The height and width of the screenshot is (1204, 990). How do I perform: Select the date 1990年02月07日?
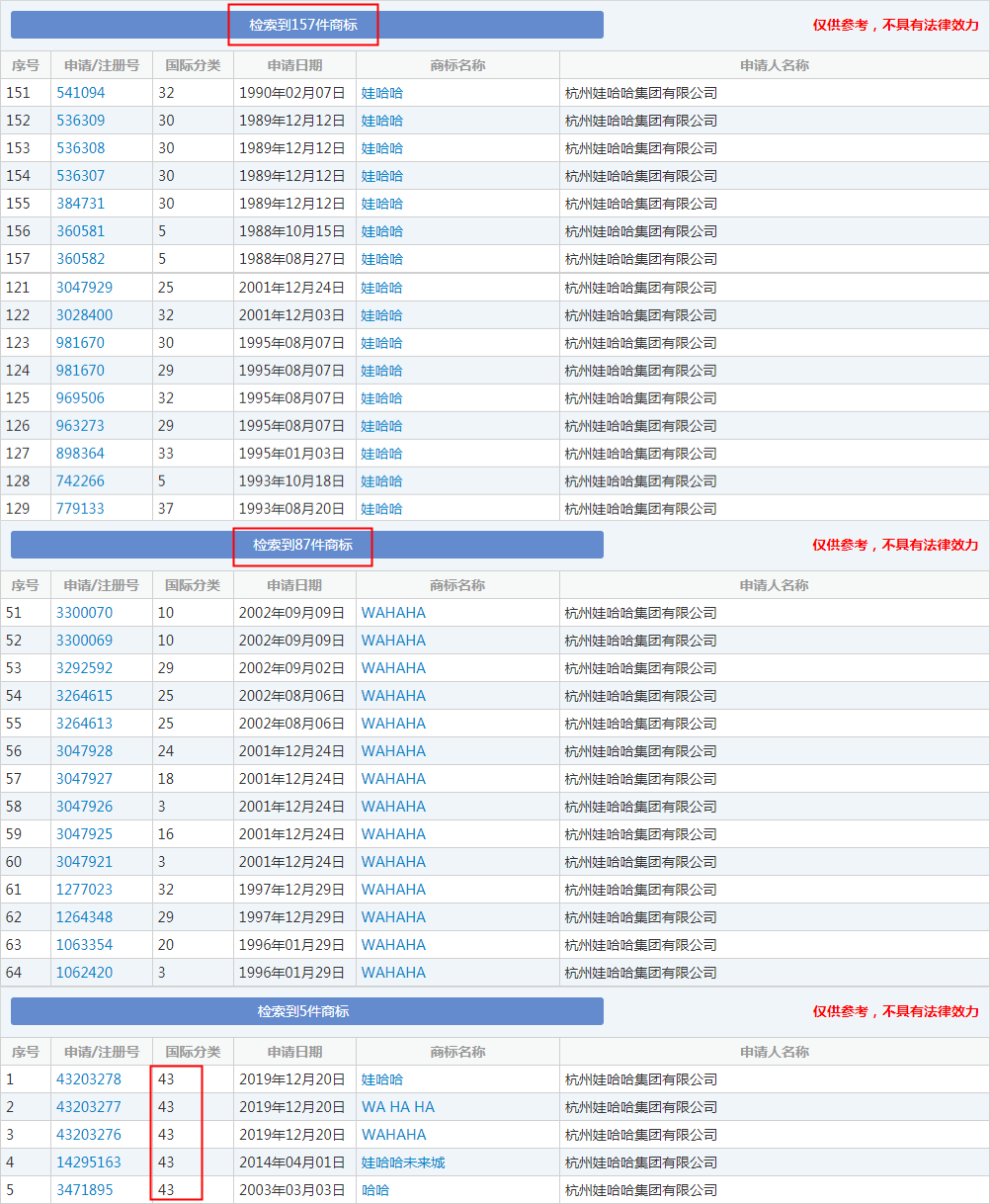pos(292,93)
